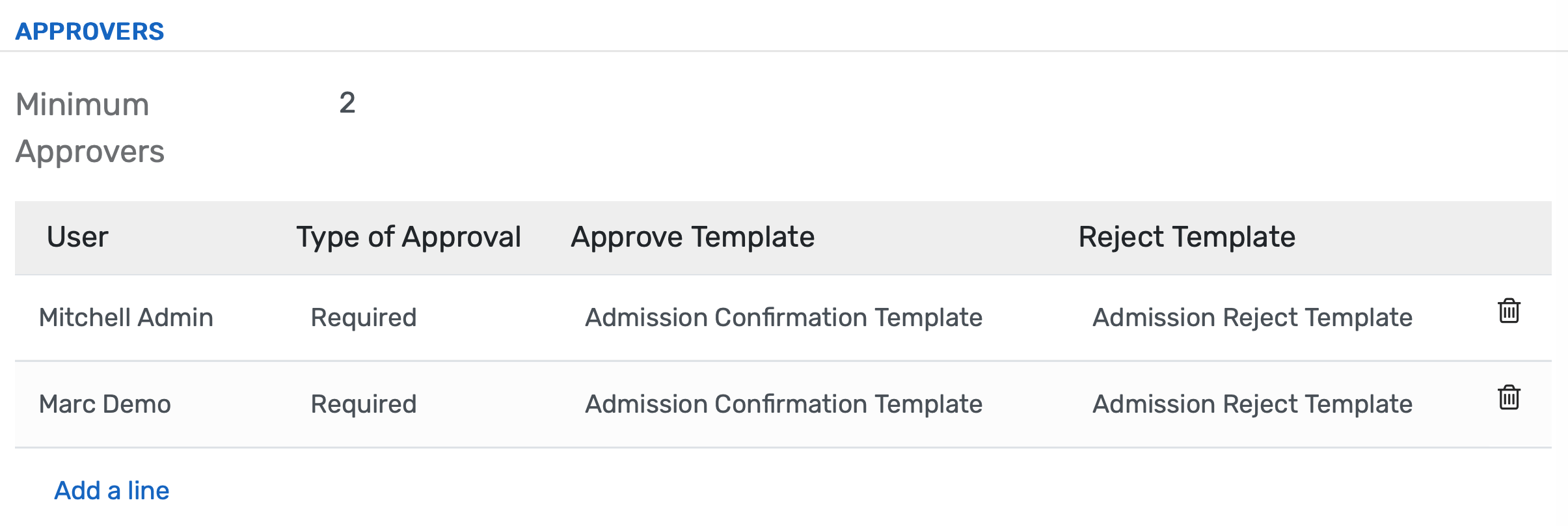Open Admission Confirmation Template in Mitchell Admin's row
The height and width of the screenshot is (526, 1568).
[784, 317]
